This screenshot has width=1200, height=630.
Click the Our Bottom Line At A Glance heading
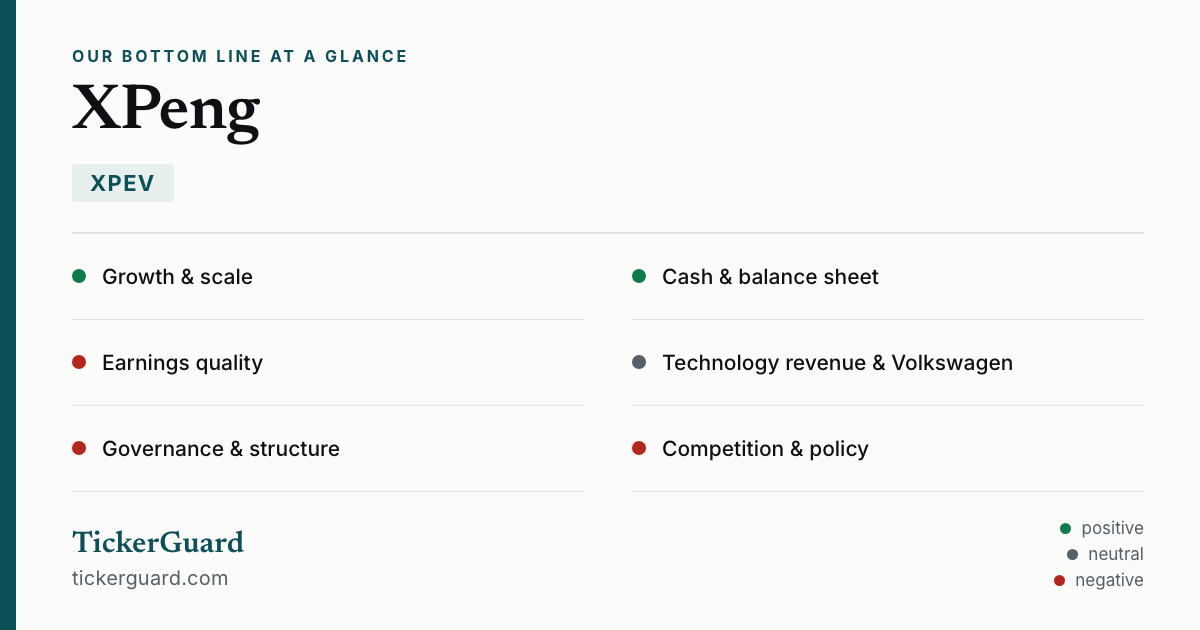(x=240, y=57)
